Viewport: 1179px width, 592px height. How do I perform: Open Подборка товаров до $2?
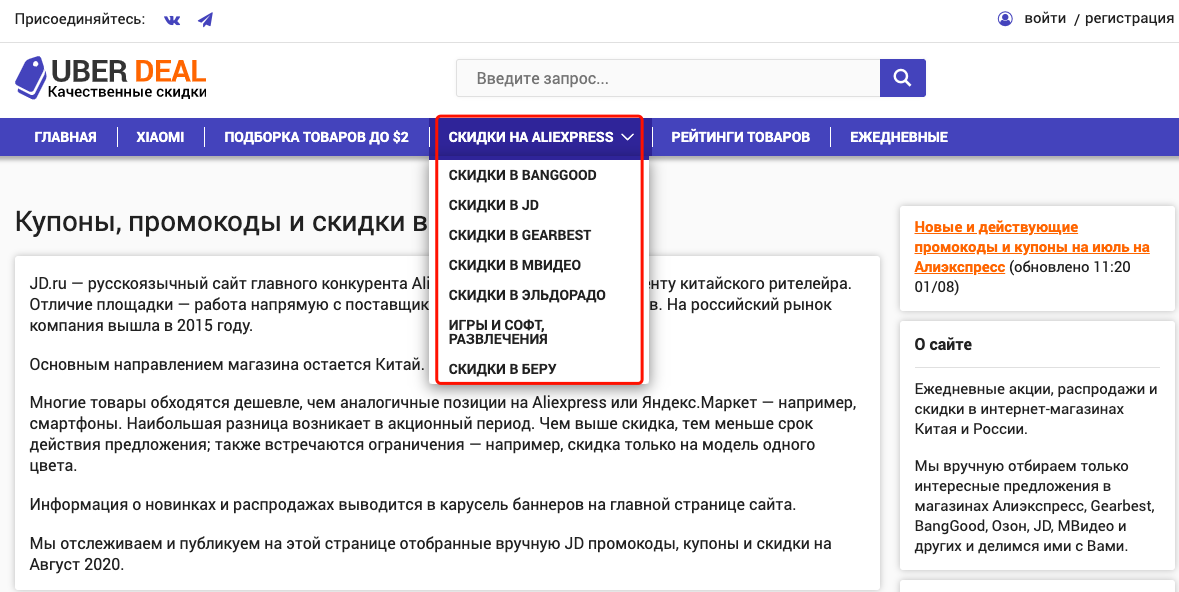(317, 137)
